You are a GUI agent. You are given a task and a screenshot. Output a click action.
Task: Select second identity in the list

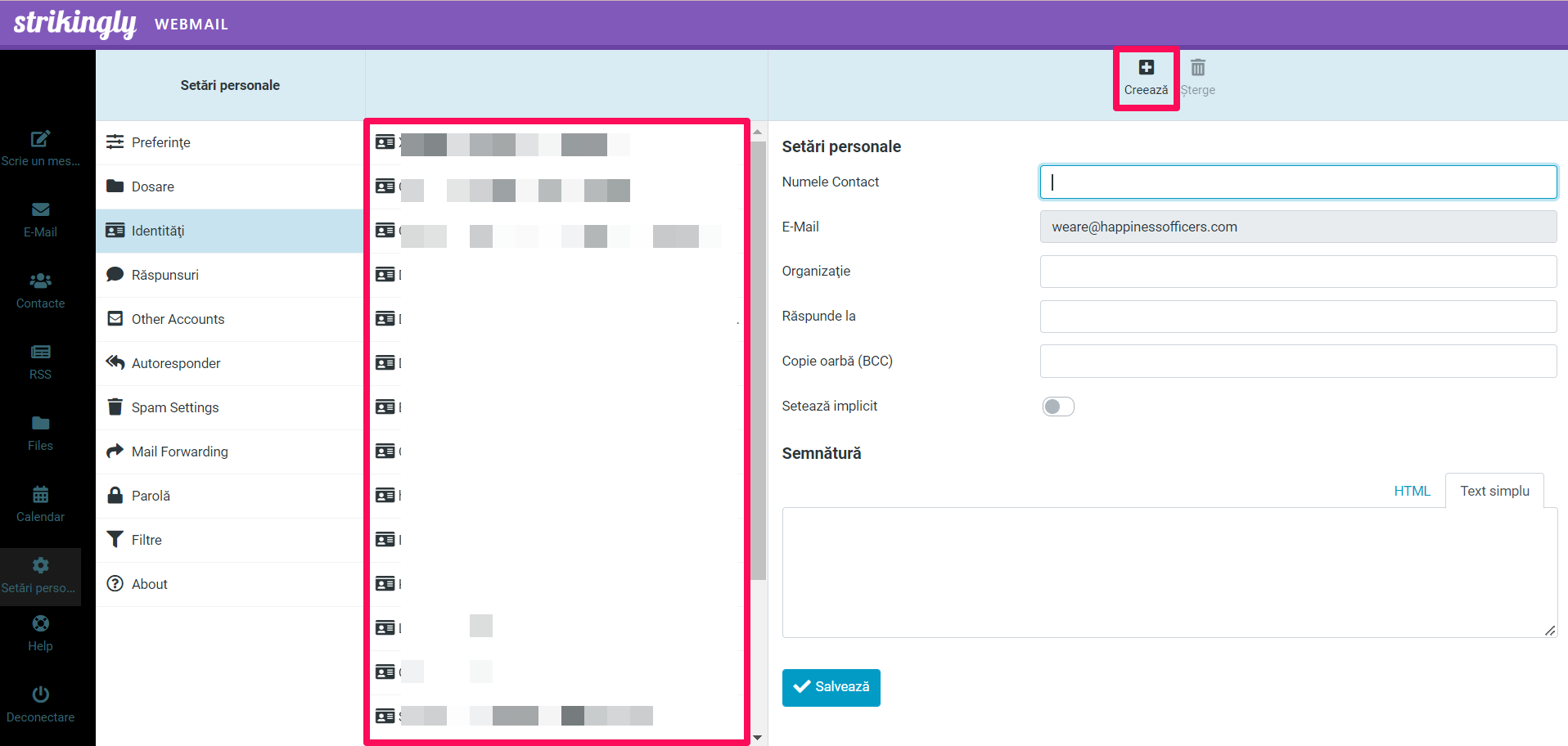(556, 187)
